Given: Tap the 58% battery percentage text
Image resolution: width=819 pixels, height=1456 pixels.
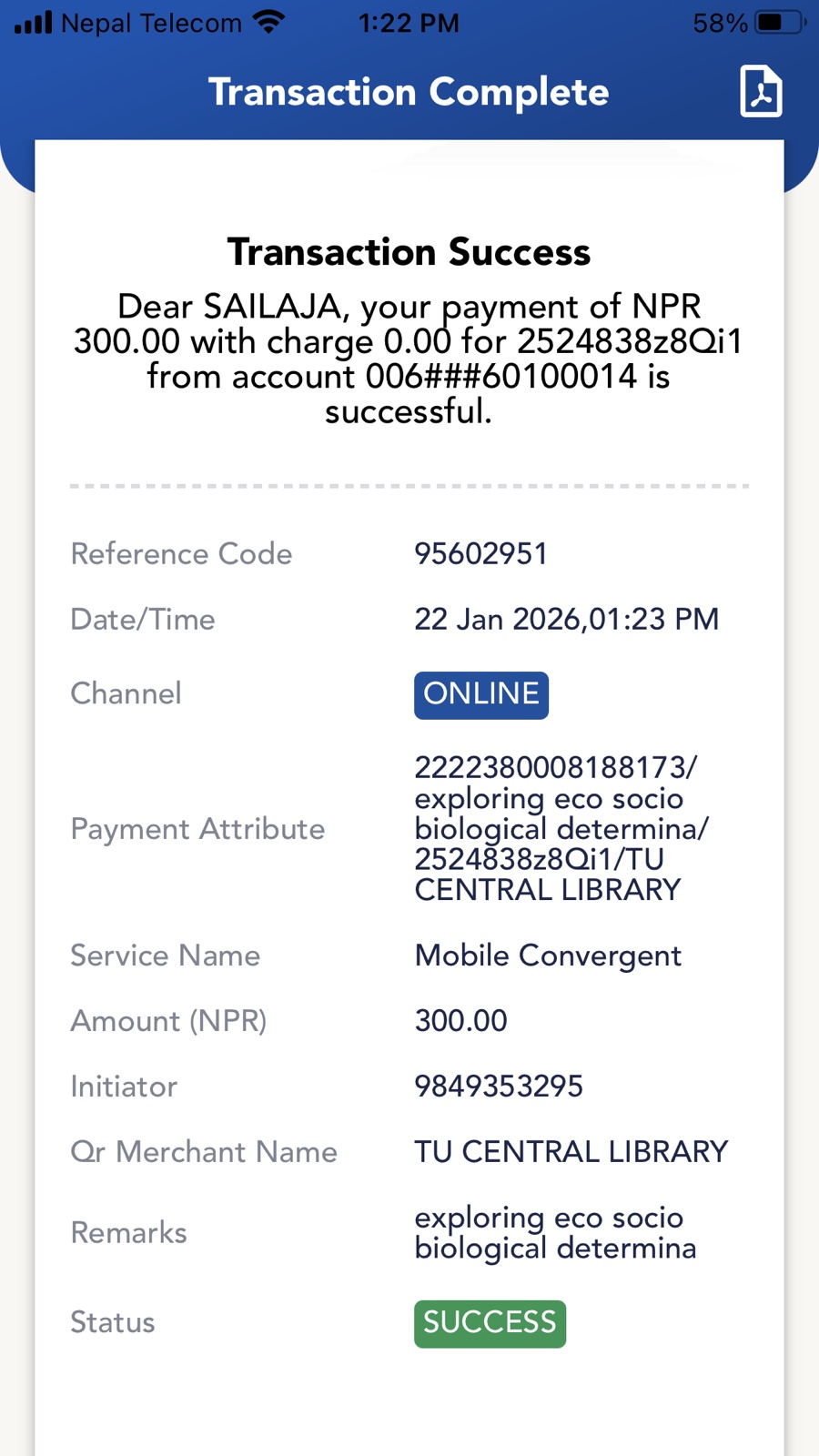Looking at the screenshot, I should click(x=720, y=23).
